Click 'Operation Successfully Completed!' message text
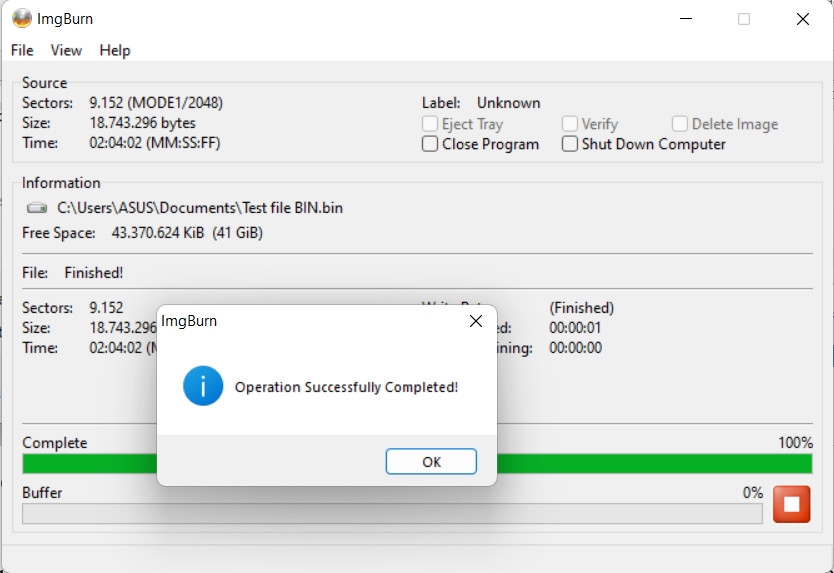Viewport: 834px width, 573px height. (x=346, y=387)
